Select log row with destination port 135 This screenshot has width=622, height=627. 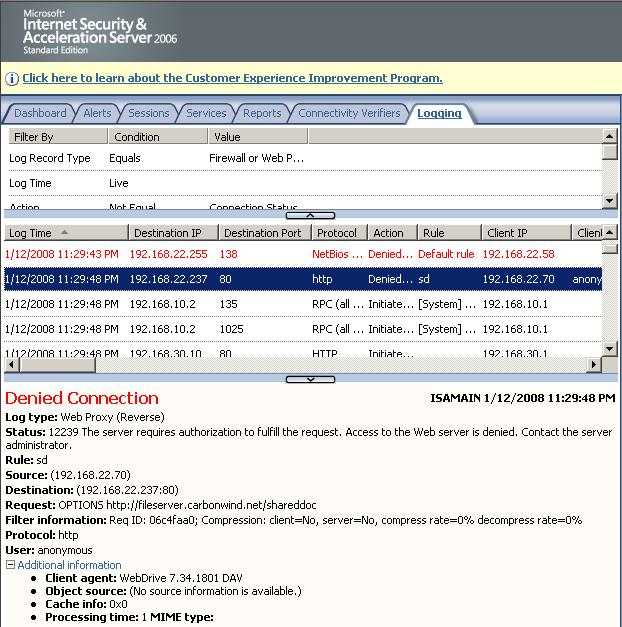tap(303, 304)
